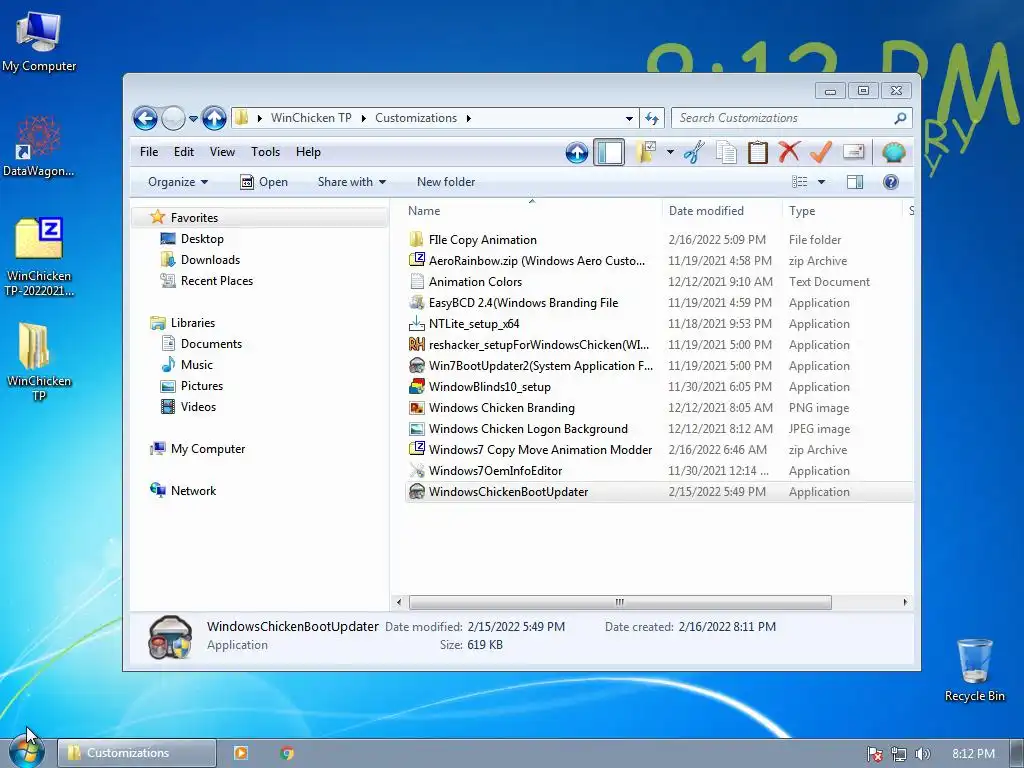Screen dimensions: 1024x768
Task: Click the horizontal scrollbar left arrow
Action: coord(399,602)
